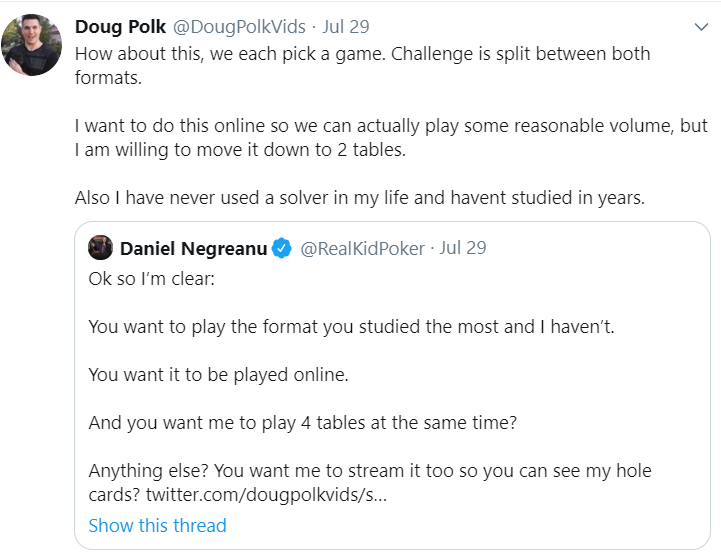Click the 'move it down to 2 tables' paragraph
721x556 pixels.
click(391, 138)
